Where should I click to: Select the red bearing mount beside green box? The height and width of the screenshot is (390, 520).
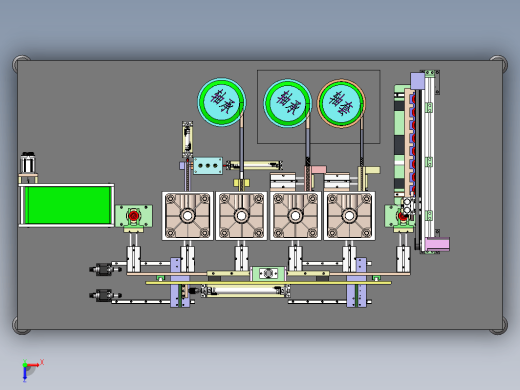[134, 216]
